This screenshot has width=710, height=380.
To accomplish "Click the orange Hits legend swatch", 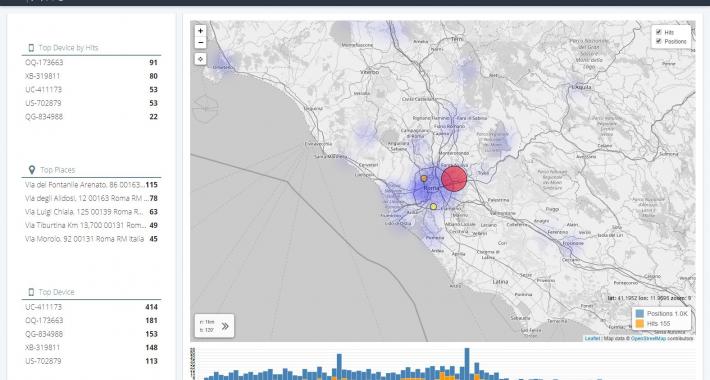I will 640,323.
